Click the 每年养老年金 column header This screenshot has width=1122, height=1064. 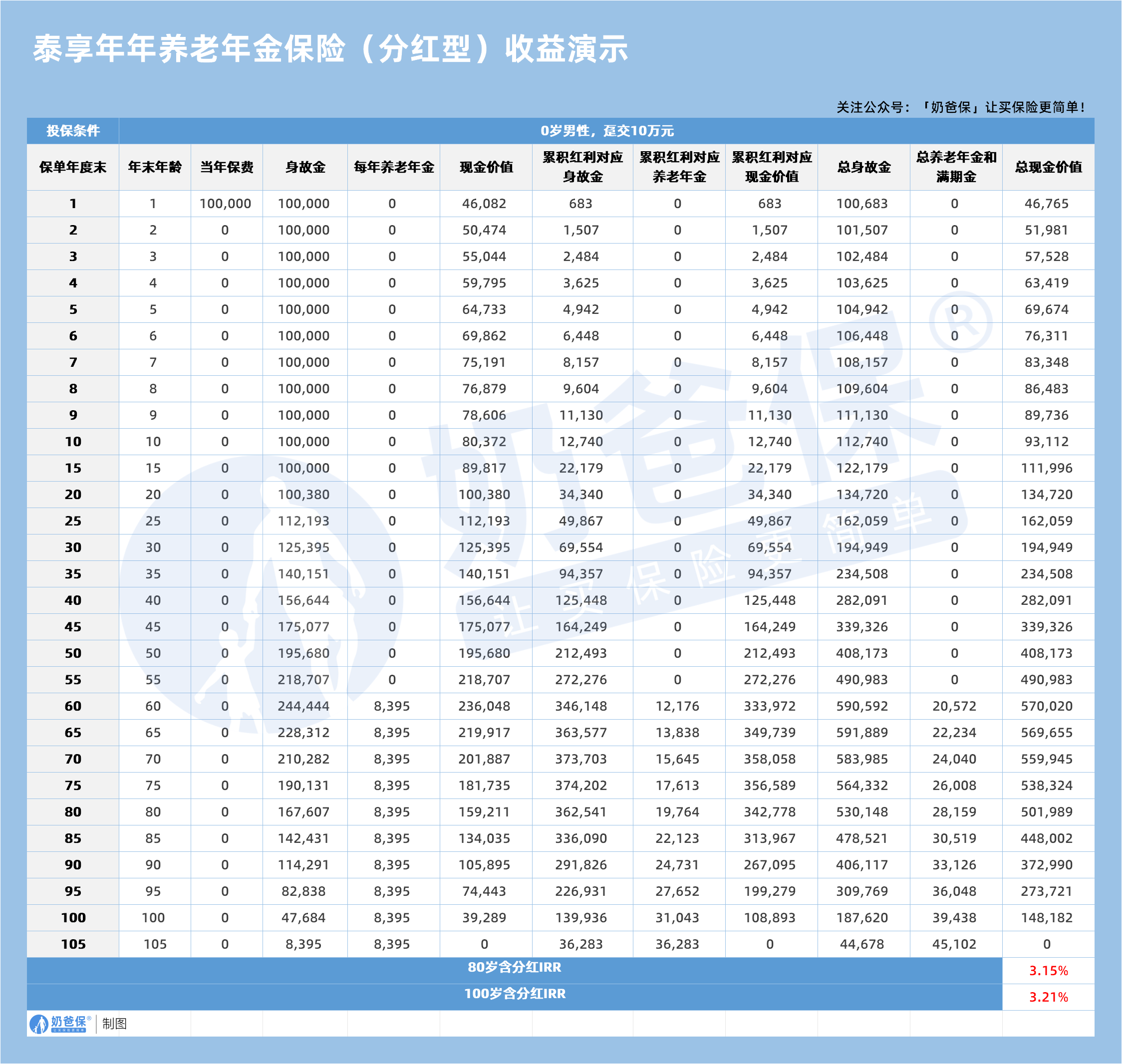(x=394, y=167)
